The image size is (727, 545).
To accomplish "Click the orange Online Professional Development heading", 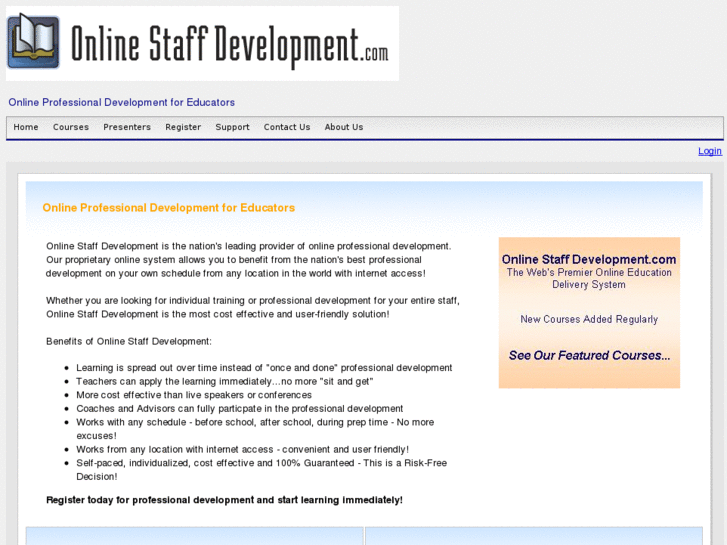I will point(169,208).
